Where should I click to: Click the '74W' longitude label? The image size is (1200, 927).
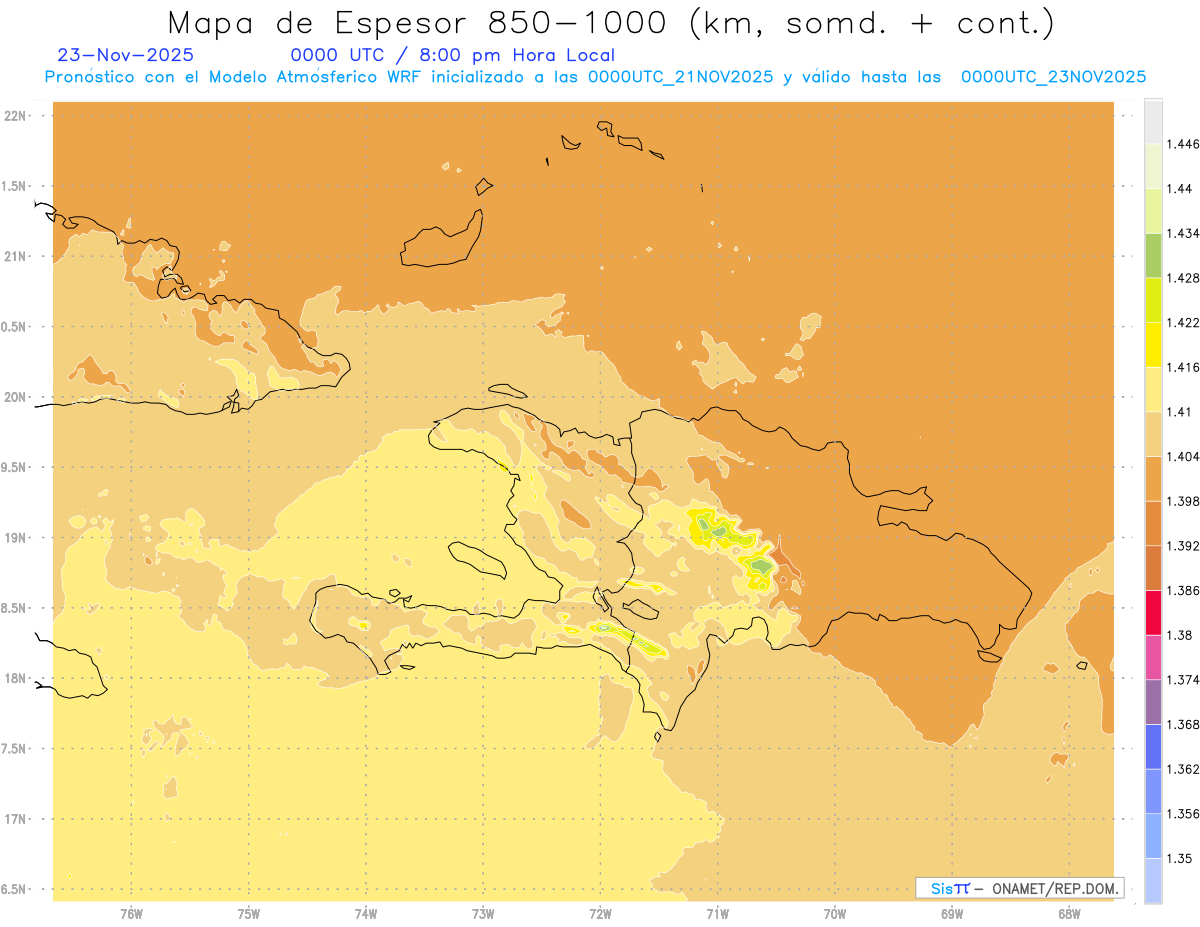pyautogui.click(x=366, y=913)
